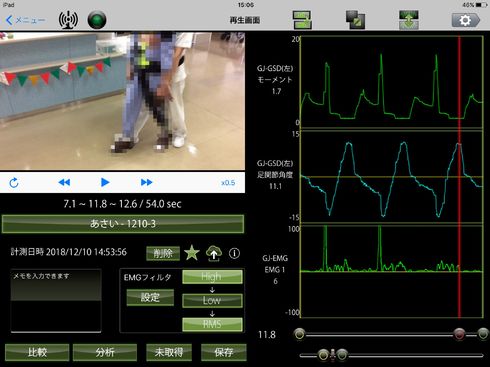490x367 pixels.
Task: Open EMG filter 設定 button
Action: click(x=150, y=297)
